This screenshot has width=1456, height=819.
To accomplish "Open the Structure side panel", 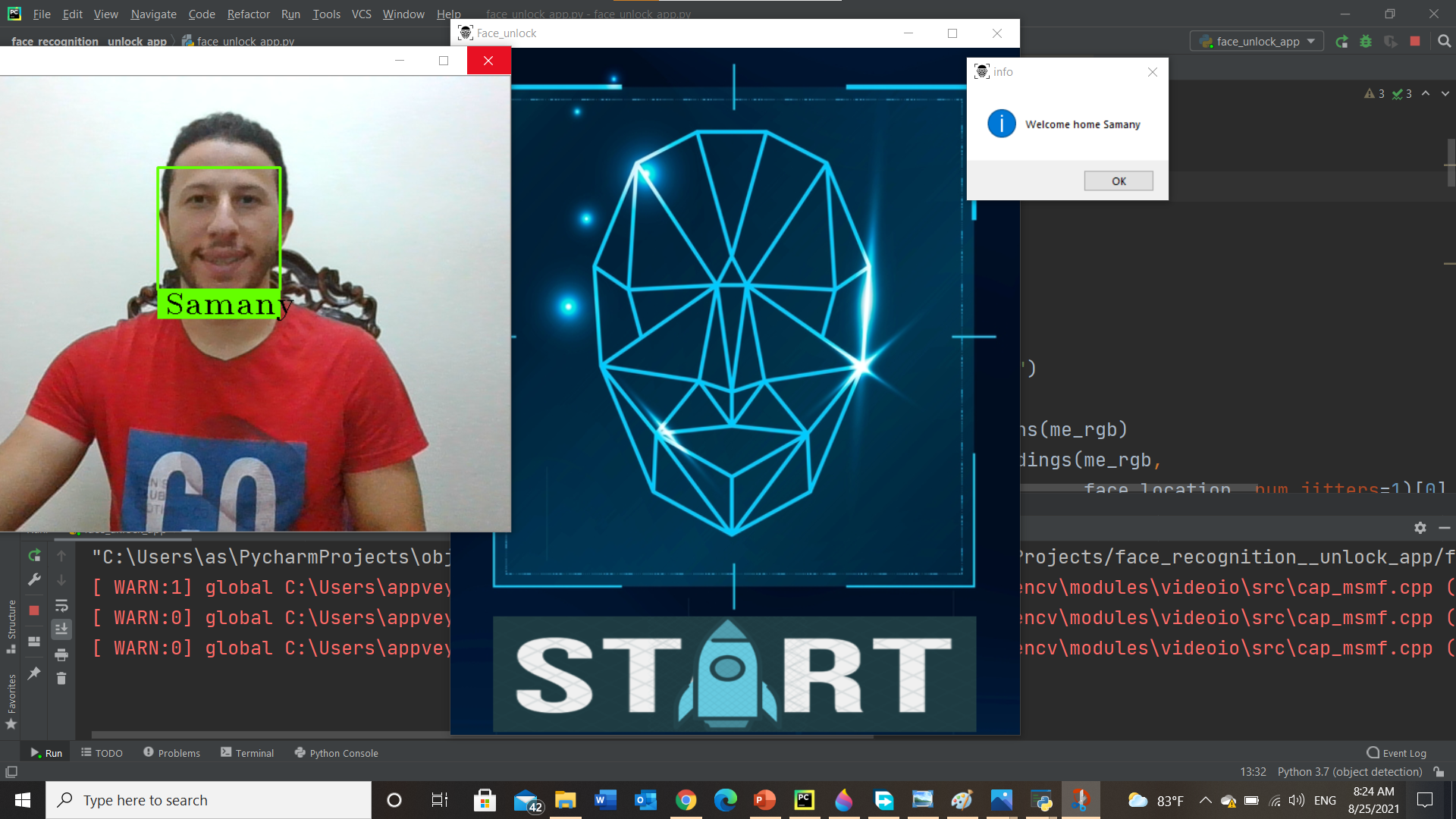I will click(11, 626).
